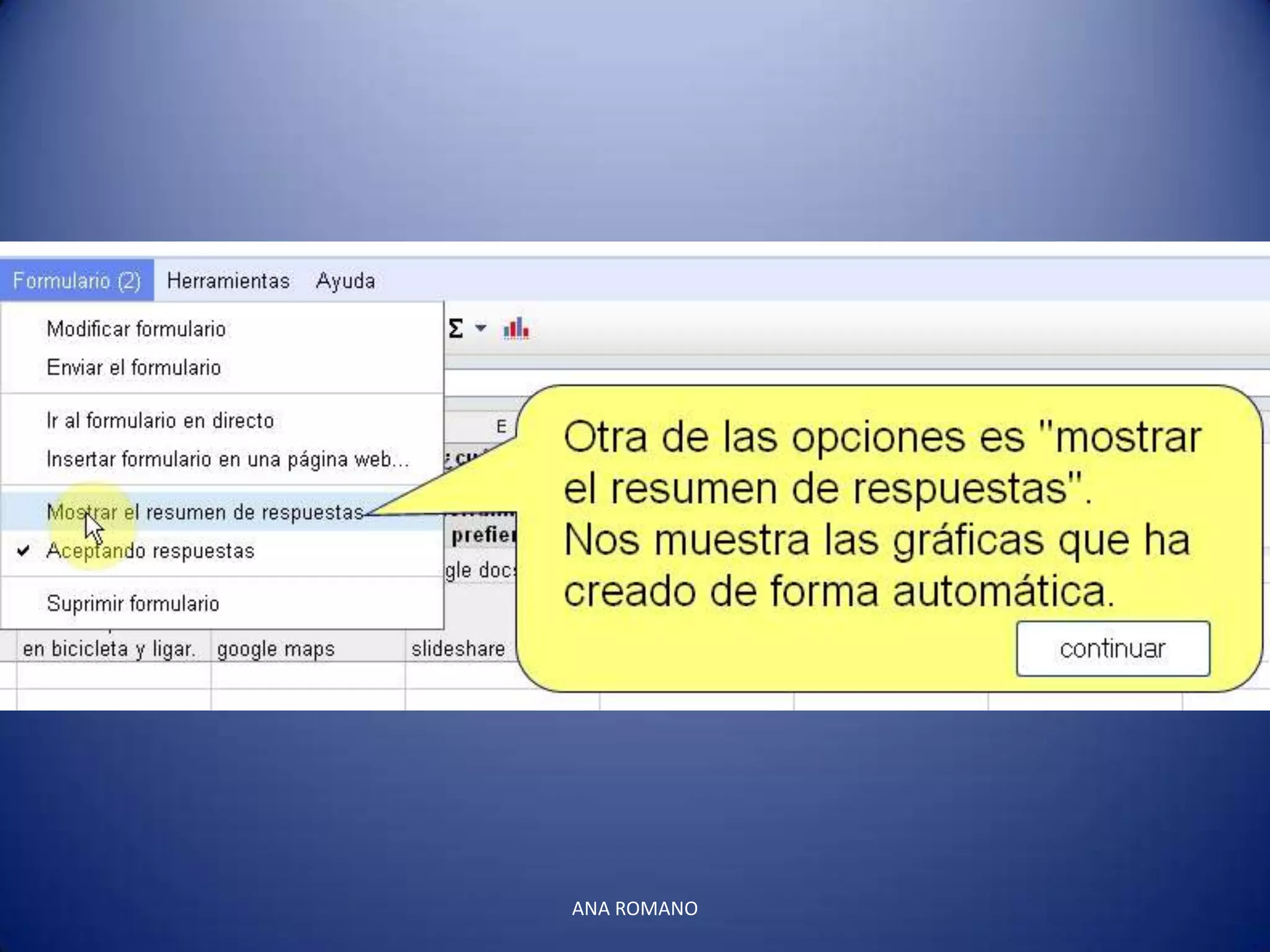Open the Herramientas menu

pos(228,281)
